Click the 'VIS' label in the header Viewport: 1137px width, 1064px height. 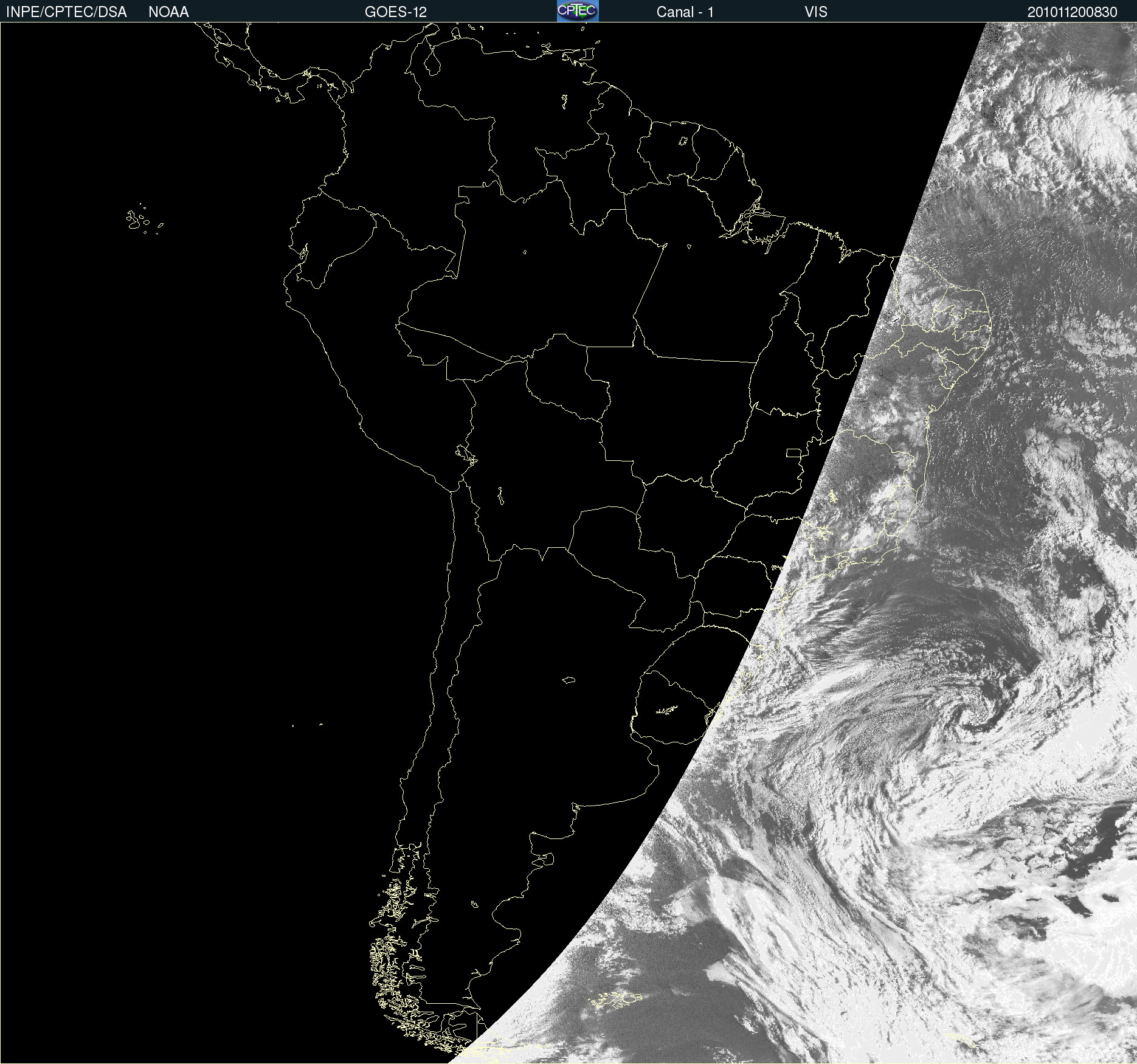[x=816, y=12]
